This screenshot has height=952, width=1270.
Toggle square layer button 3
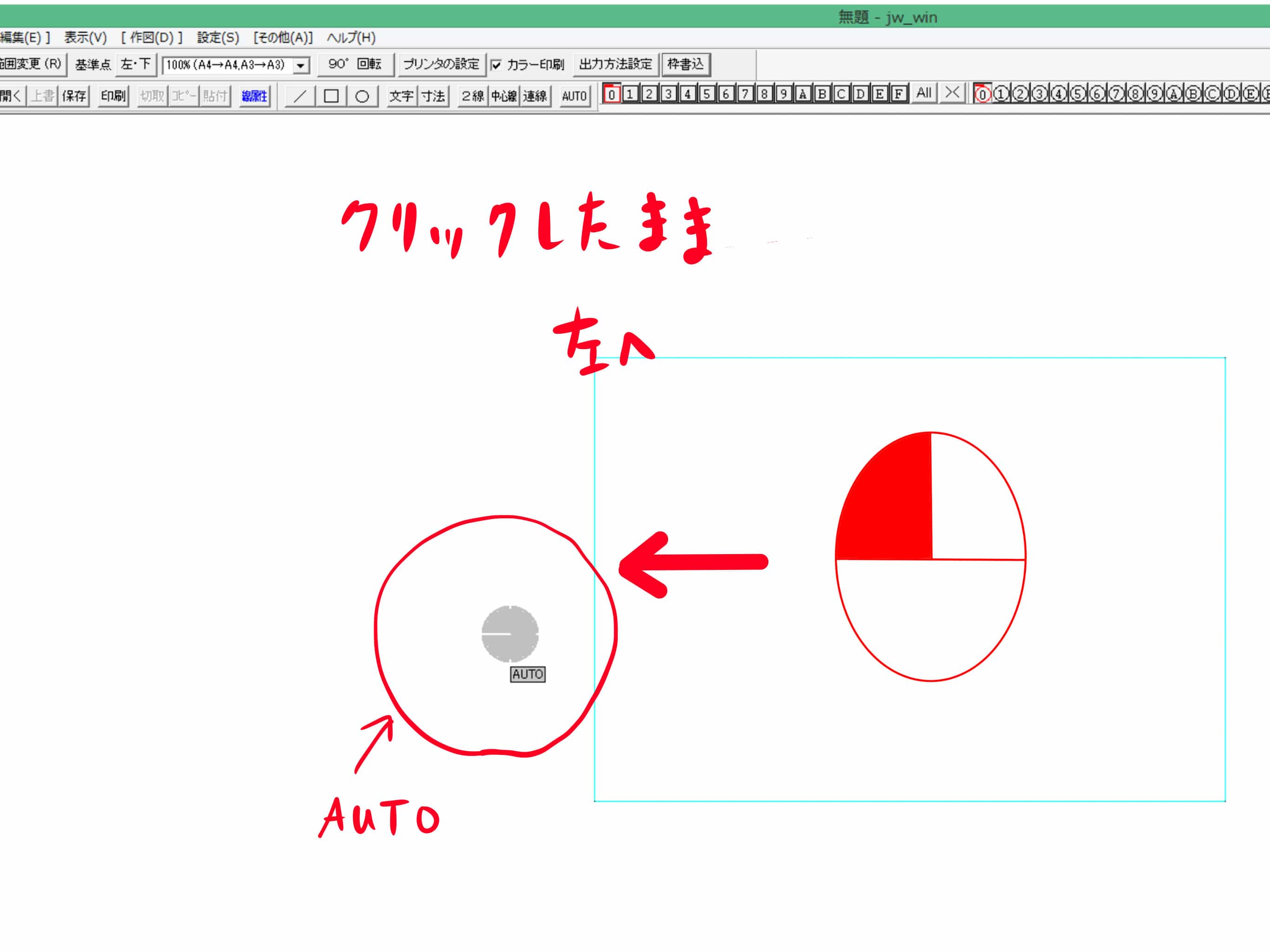pos(669,94)
